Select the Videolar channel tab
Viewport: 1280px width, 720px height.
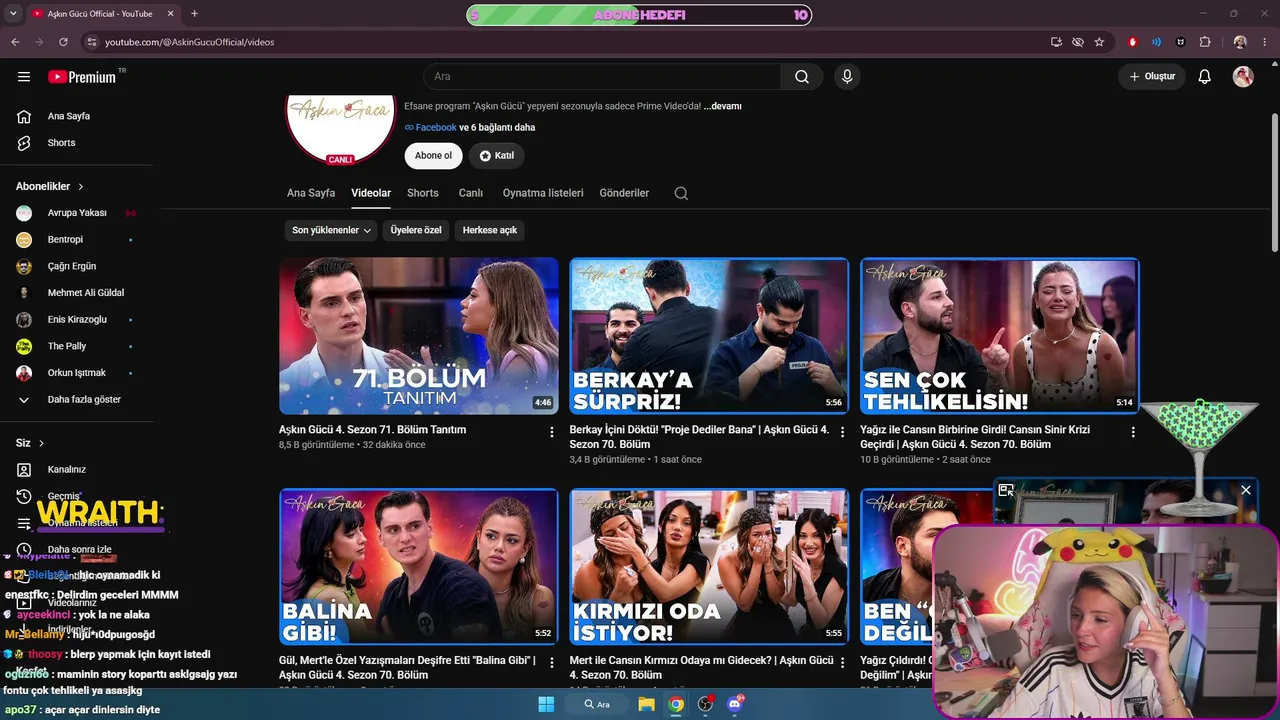[x=371, y=193]
